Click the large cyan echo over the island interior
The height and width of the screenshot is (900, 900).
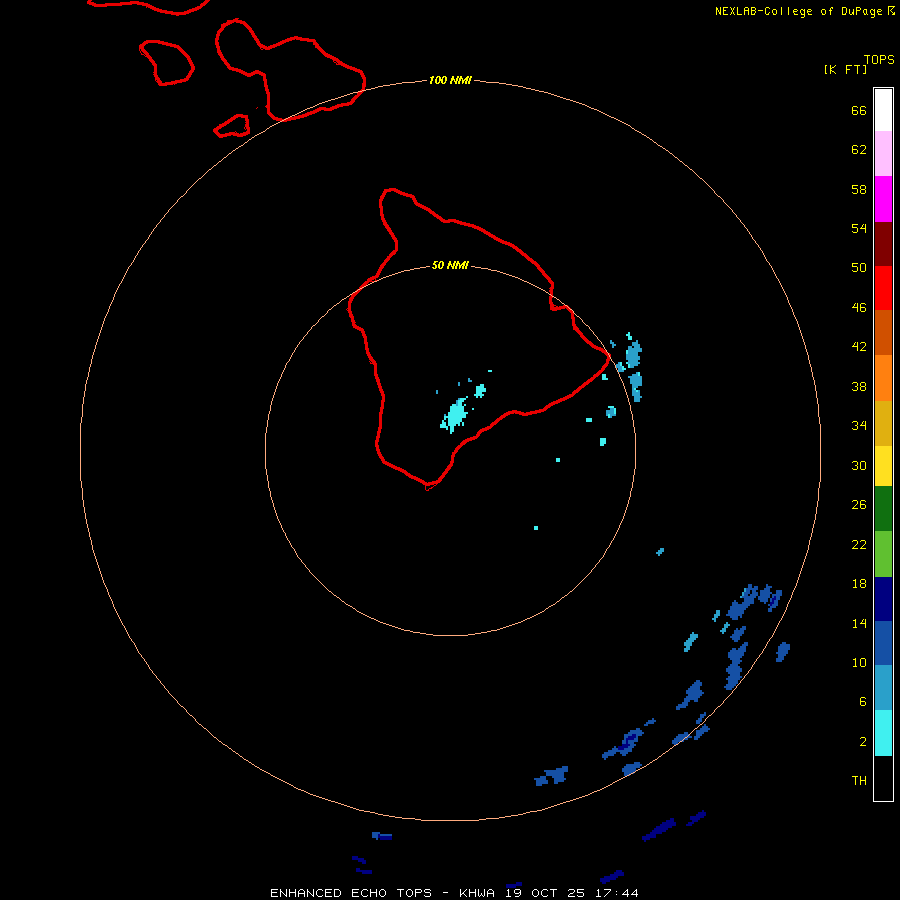[455, 415]
